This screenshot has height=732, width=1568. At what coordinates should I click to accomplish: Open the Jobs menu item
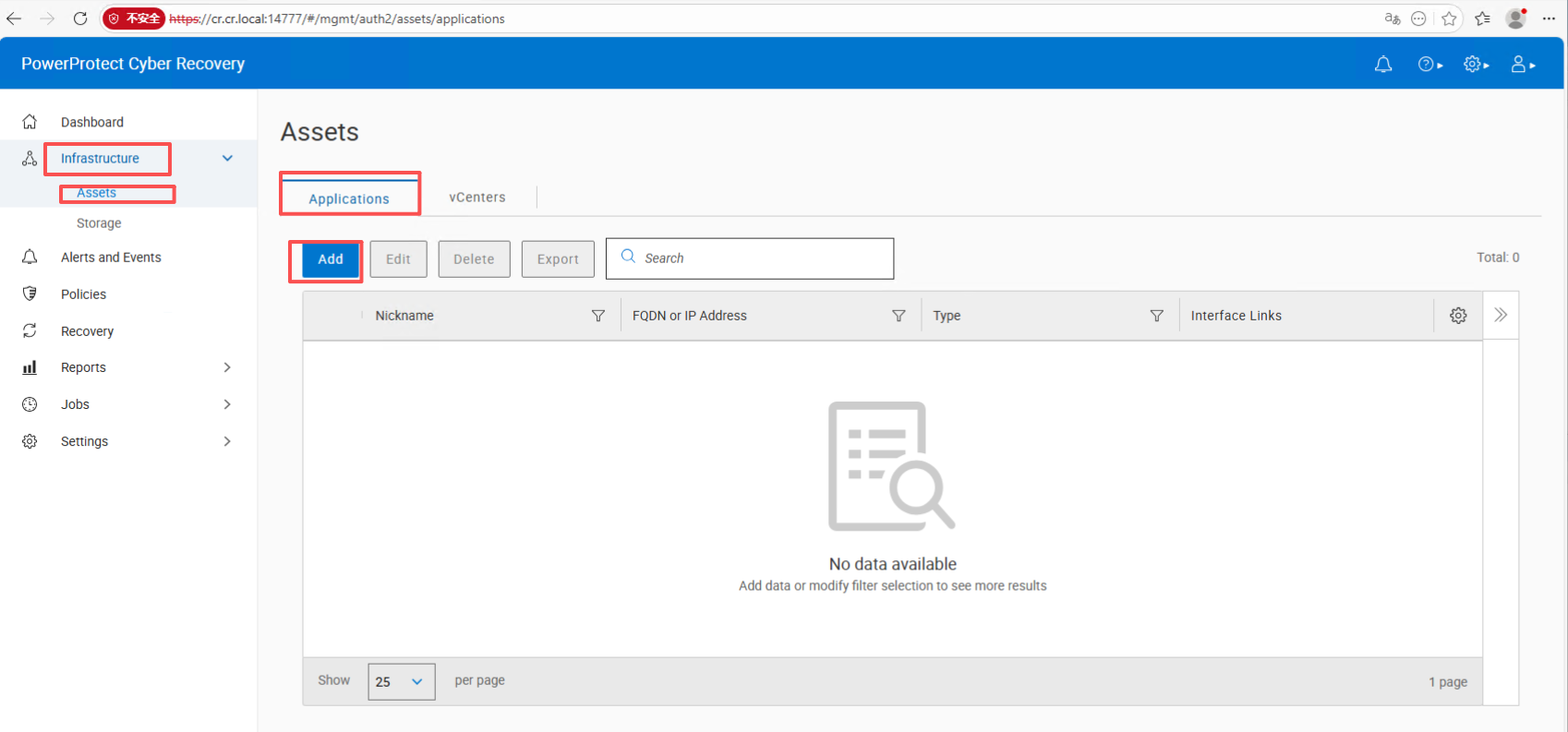(75, 404)
